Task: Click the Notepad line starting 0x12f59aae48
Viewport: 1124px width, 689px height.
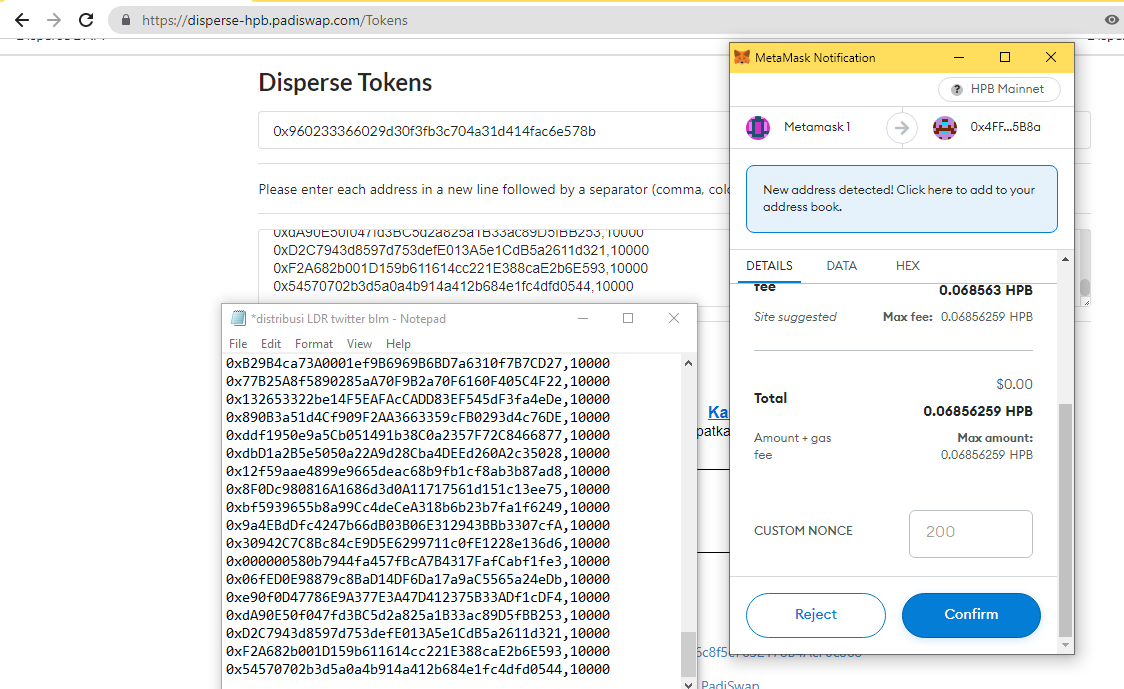Action: click(x=418, y=471)
